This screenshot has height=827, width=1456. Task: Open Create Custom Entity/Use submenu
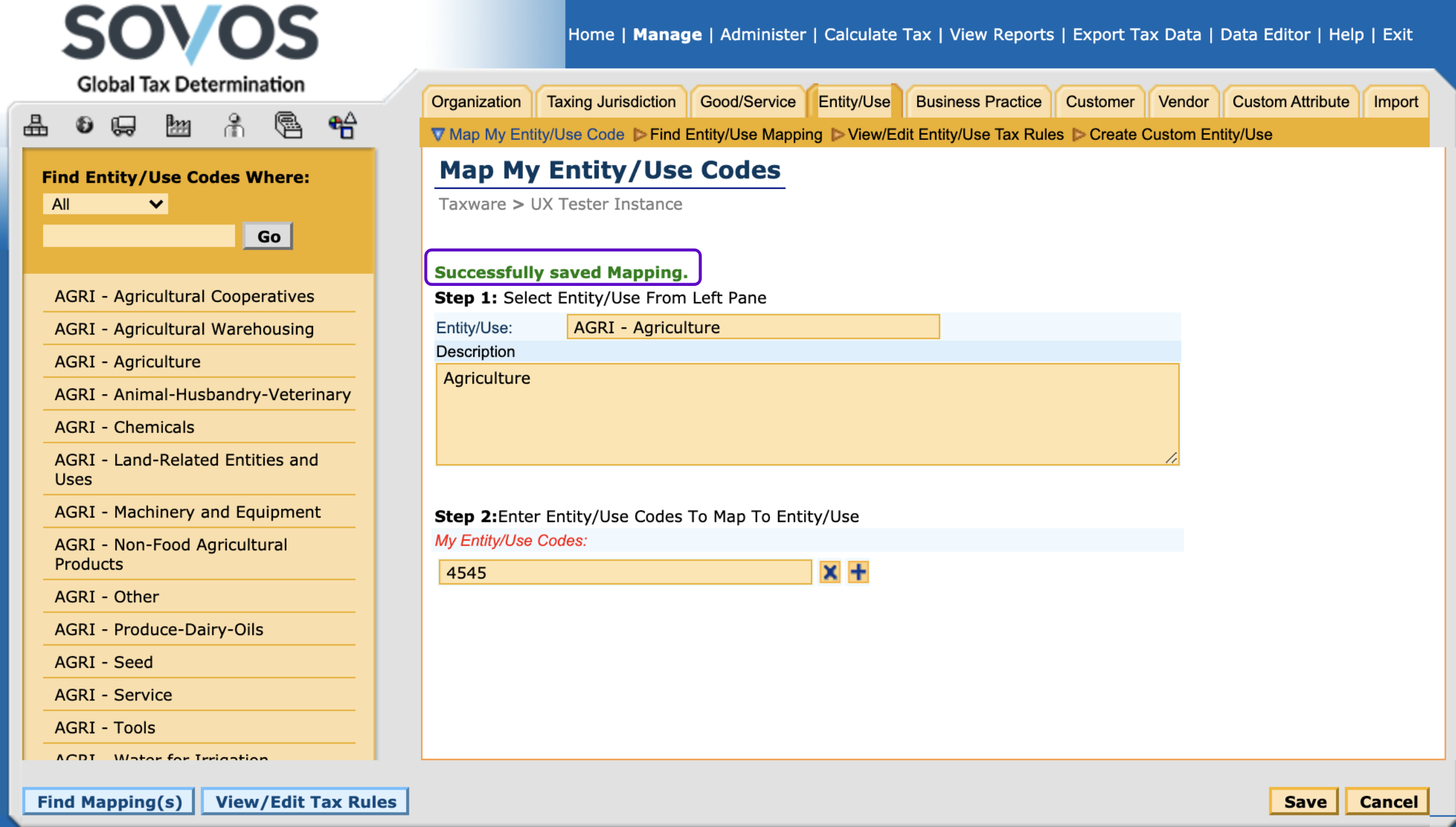(1079, 134)
